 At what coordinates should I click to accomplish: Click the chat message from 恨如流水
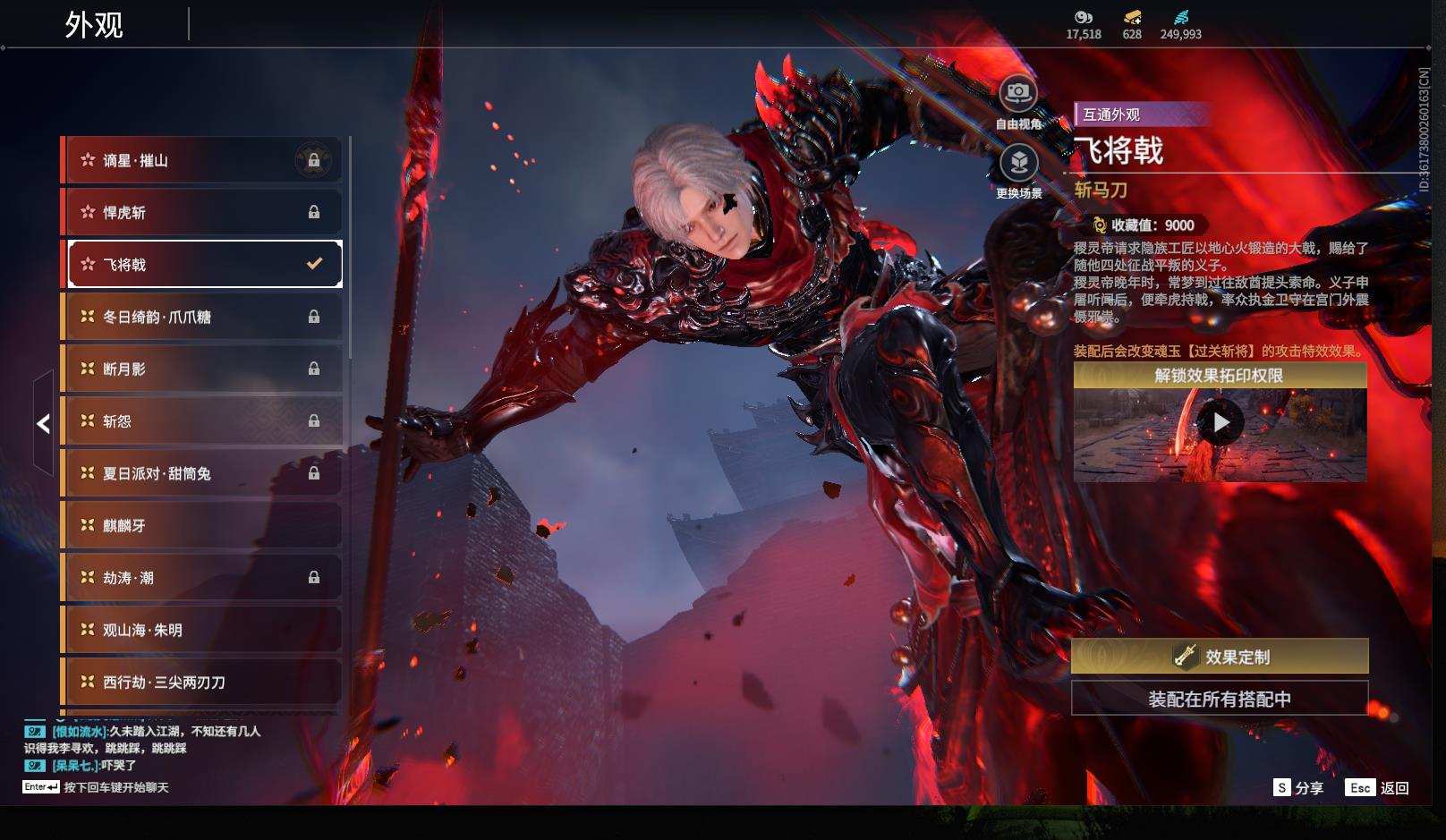pos(142,739)
